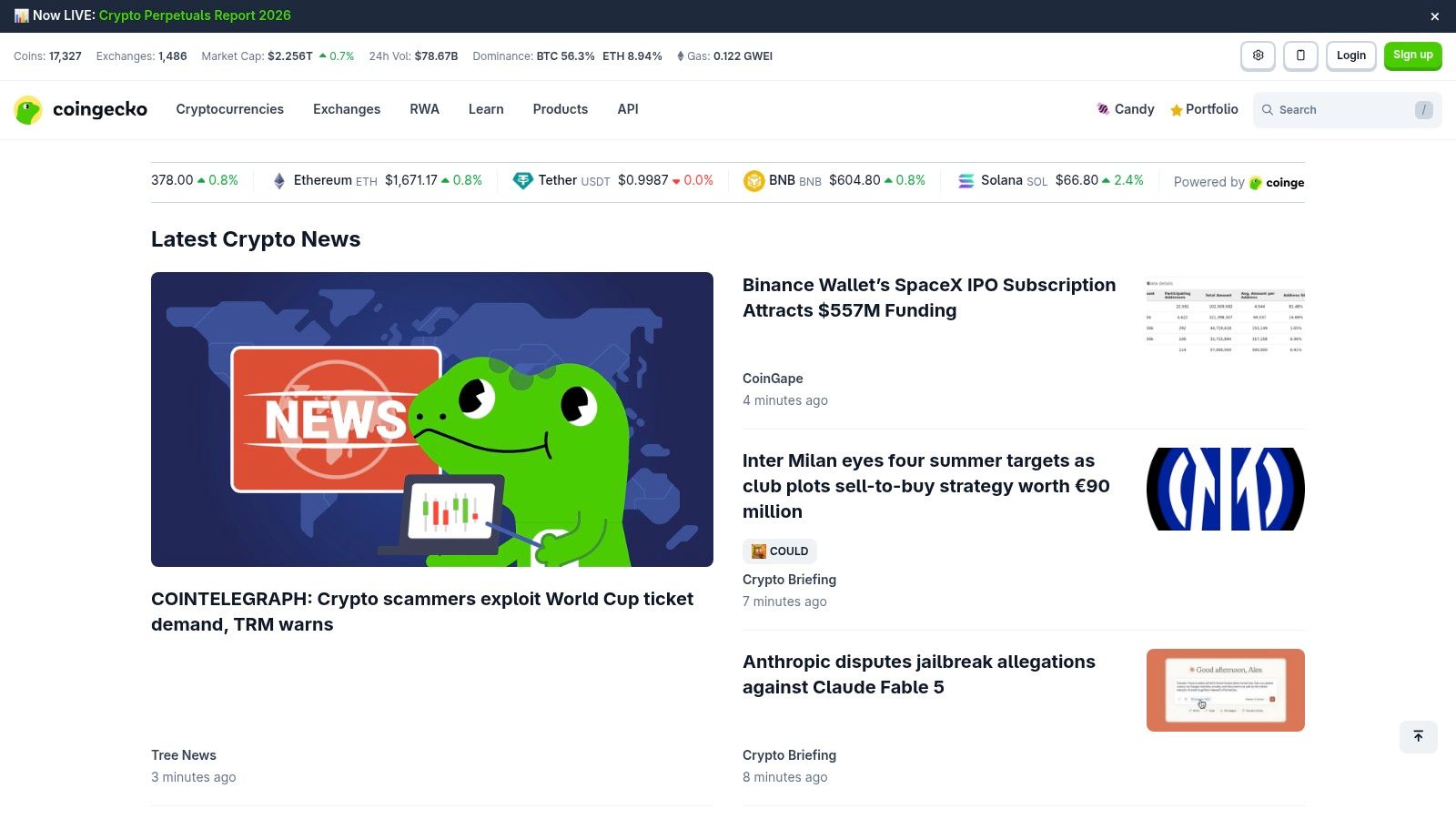Click the Anthropic Claude article thumbnail
The image size is (1456, 819).
point(1226,690)
